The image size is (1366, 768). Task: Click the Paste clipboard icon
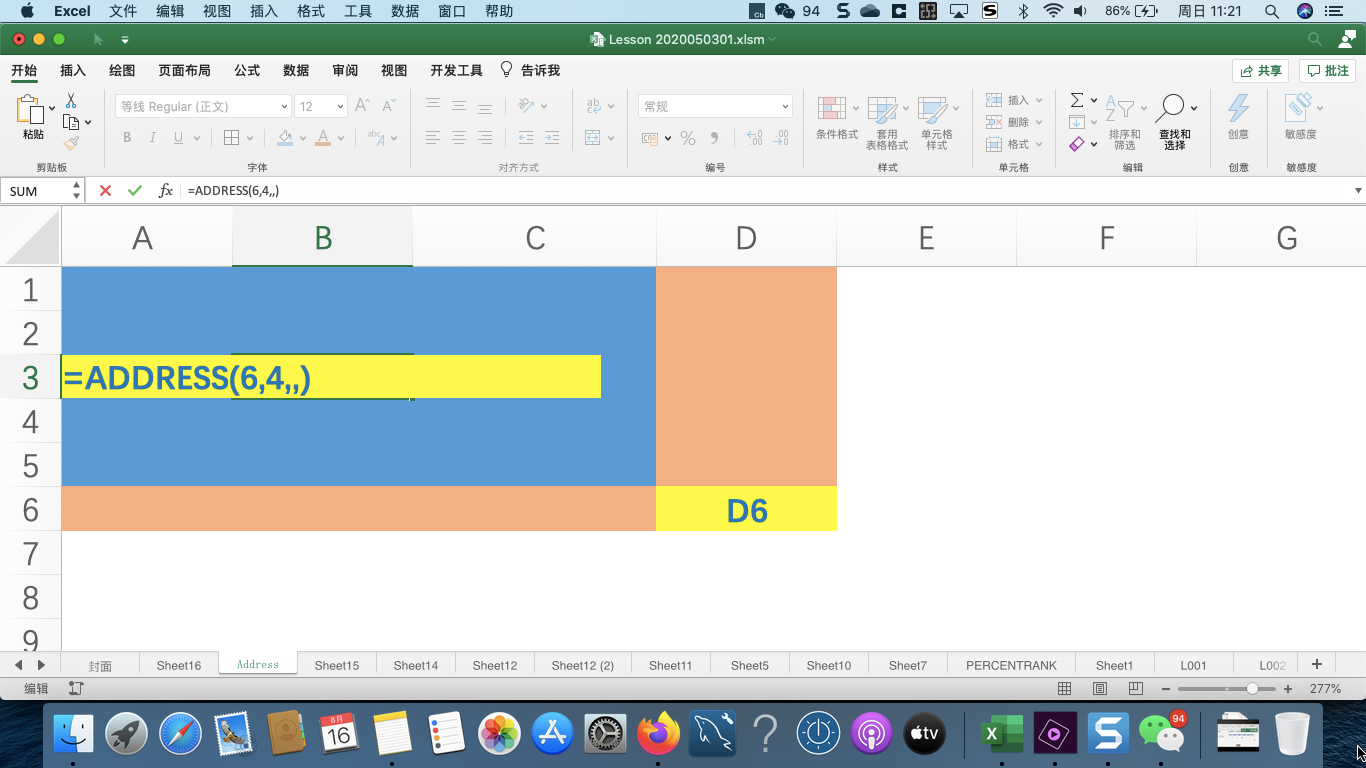click(x=31, y=111)
